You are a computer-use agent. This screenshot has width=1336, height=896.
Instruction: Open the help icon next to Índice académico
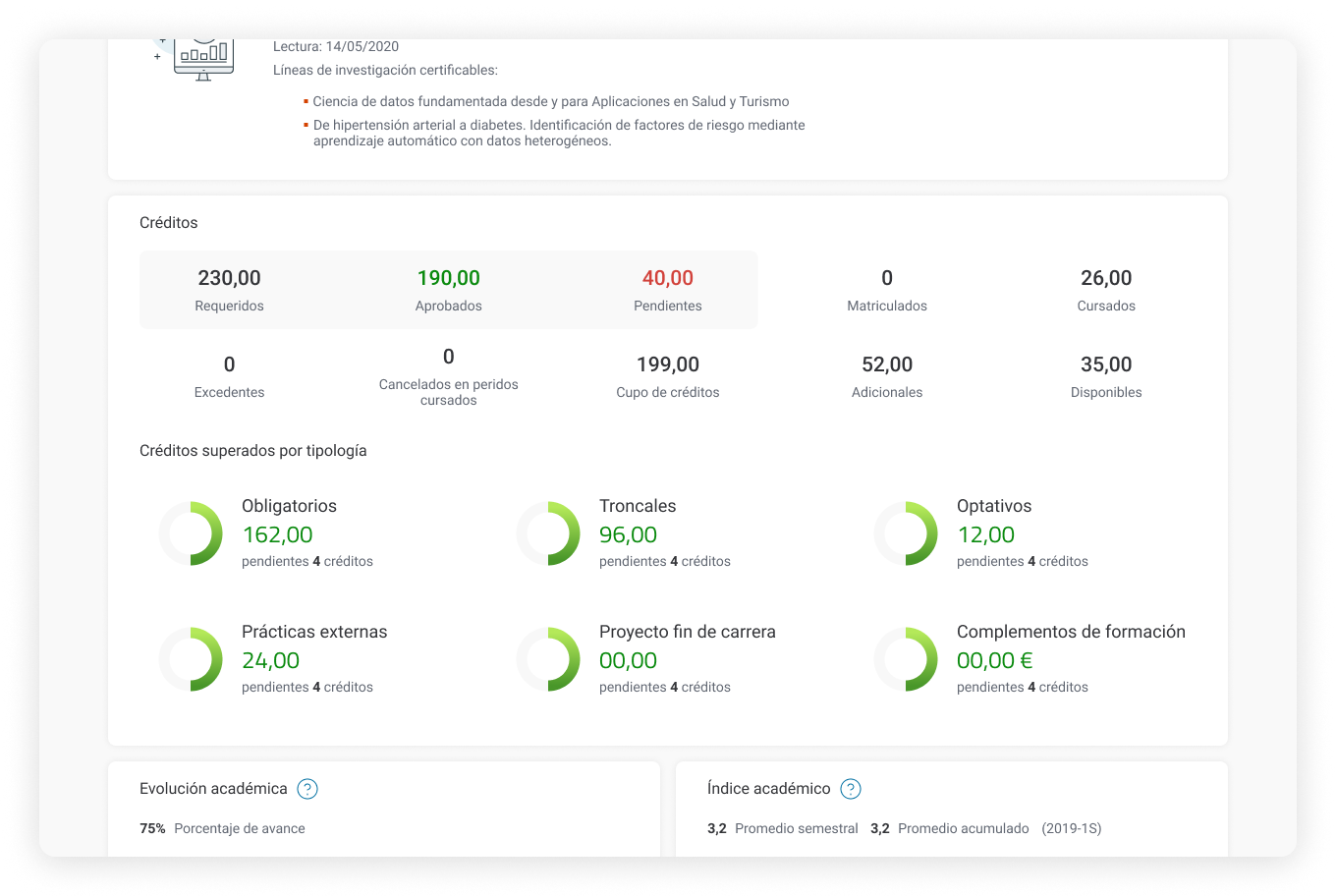point(851,789)
